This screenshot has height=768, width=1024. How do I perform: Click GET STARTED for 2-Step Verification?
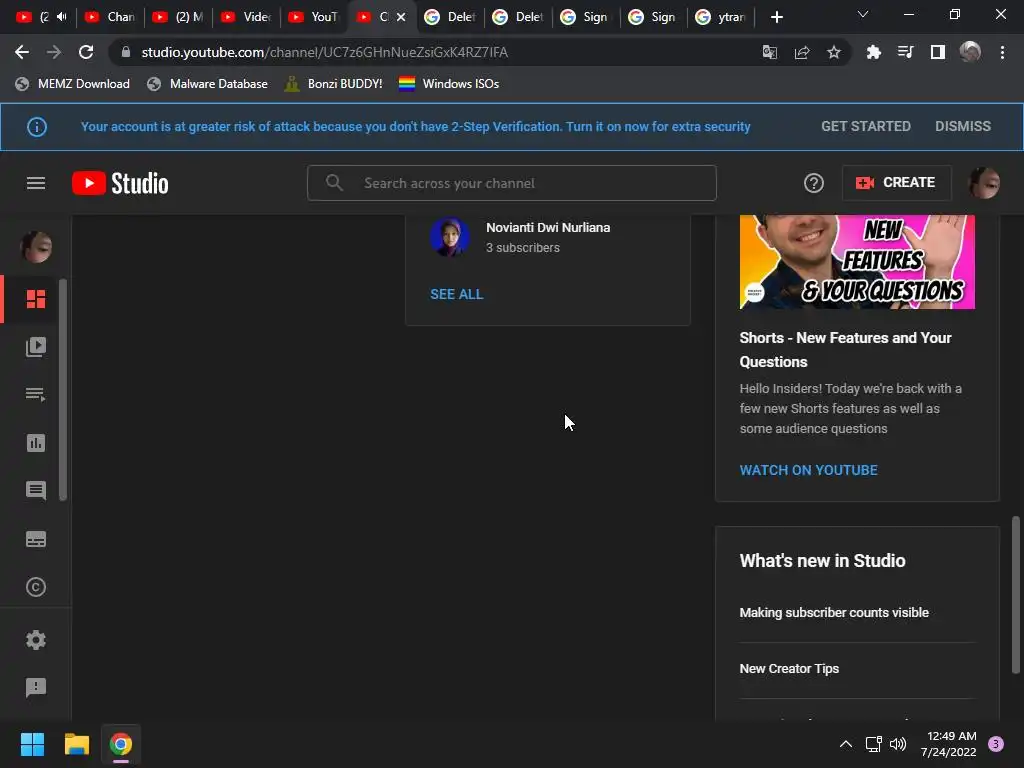(865, 126)
